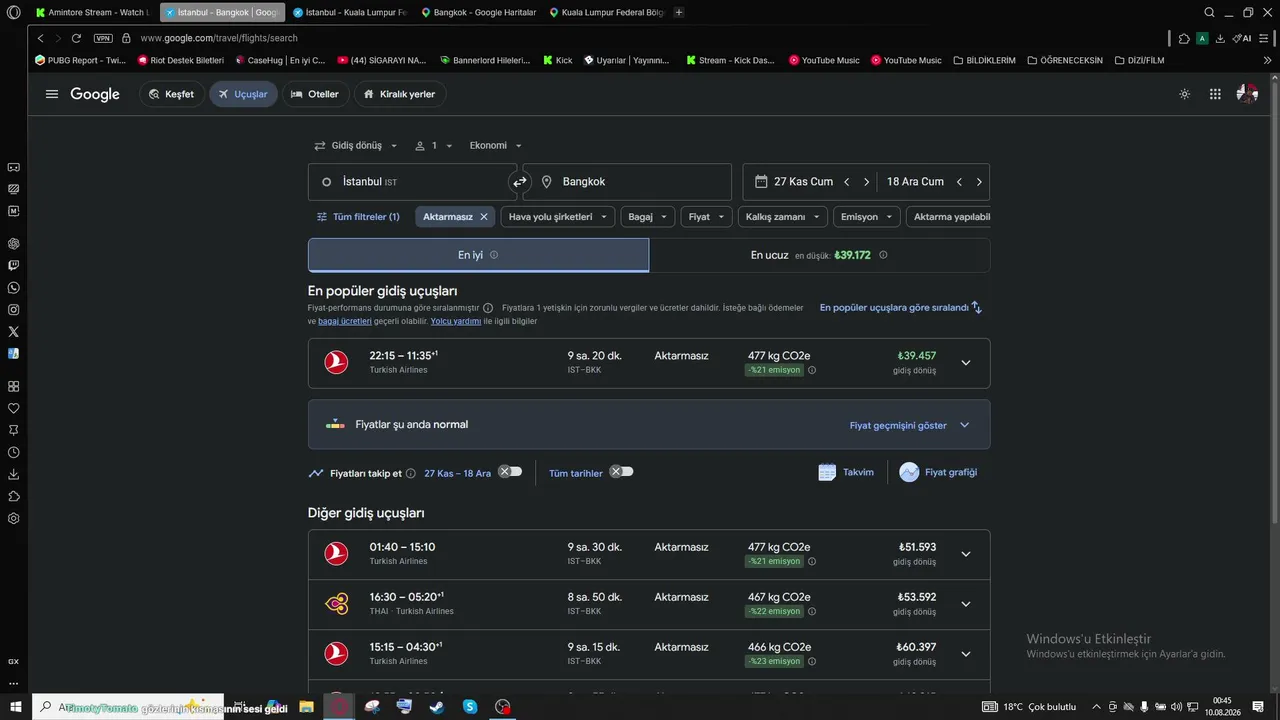This screenshot has width=1280, height=720.
Task: Open the Hava yolu şirketleri filter
Action: pyautogui.click(x=558, y=217)
